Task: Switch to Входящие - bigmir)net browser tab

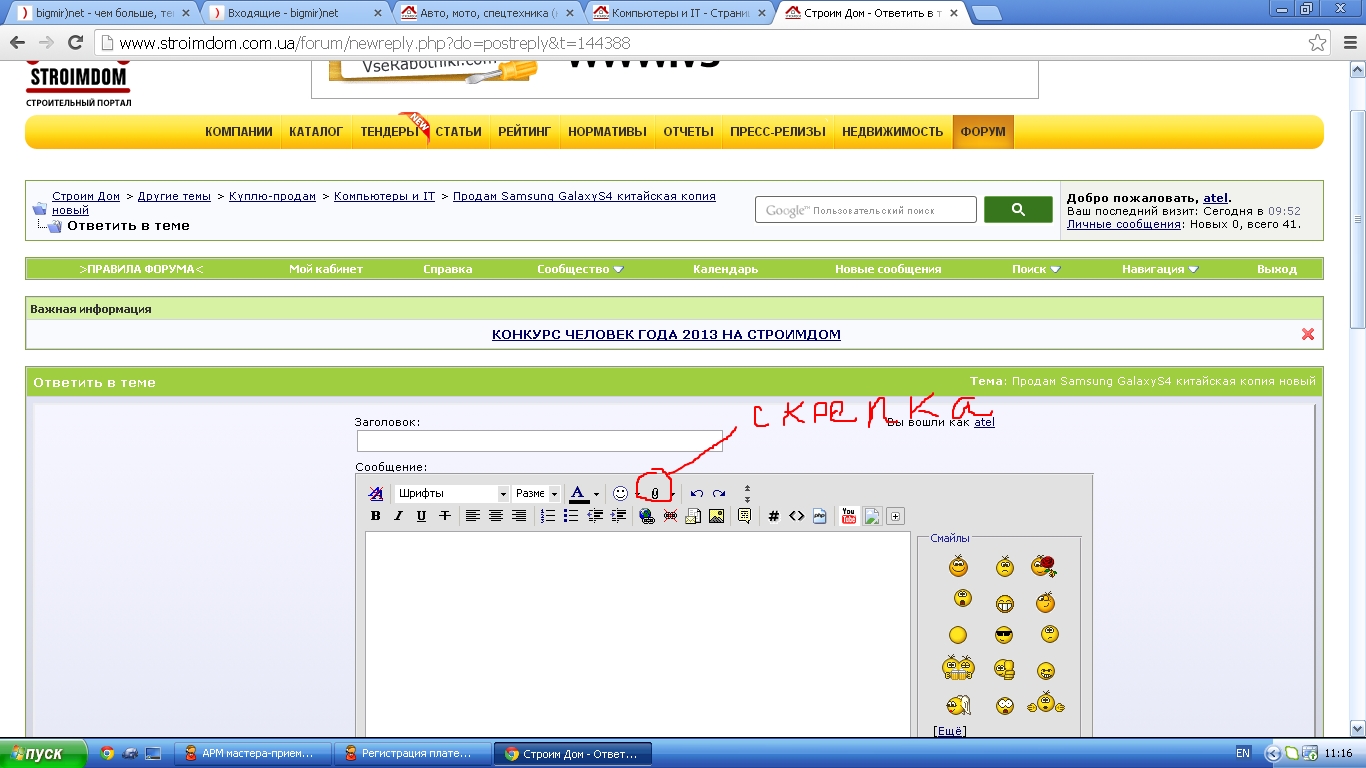Action: point(296,14)
